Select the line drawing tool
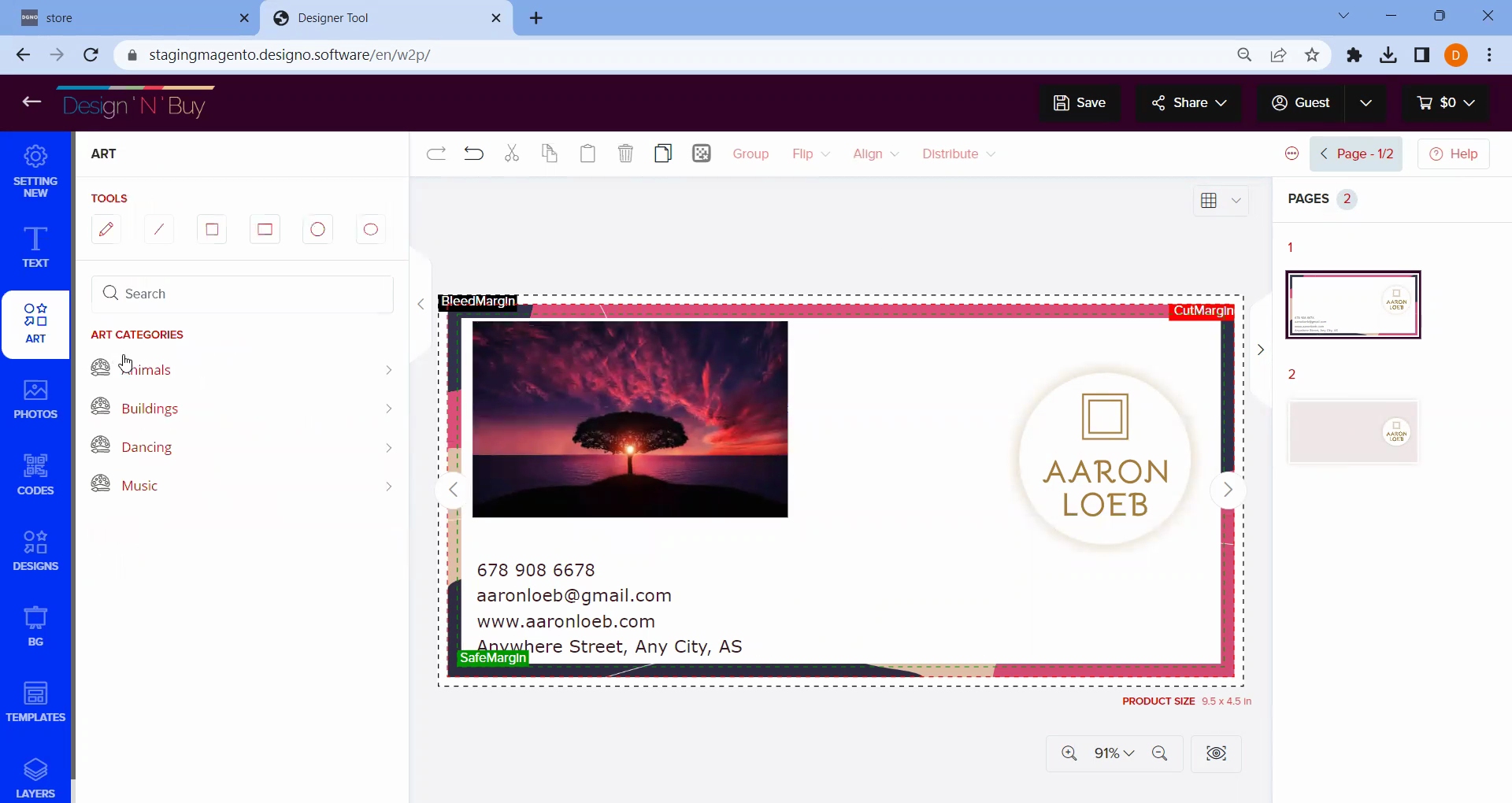The height and width of the screenshot is (803, 1512). pos(159,229)
